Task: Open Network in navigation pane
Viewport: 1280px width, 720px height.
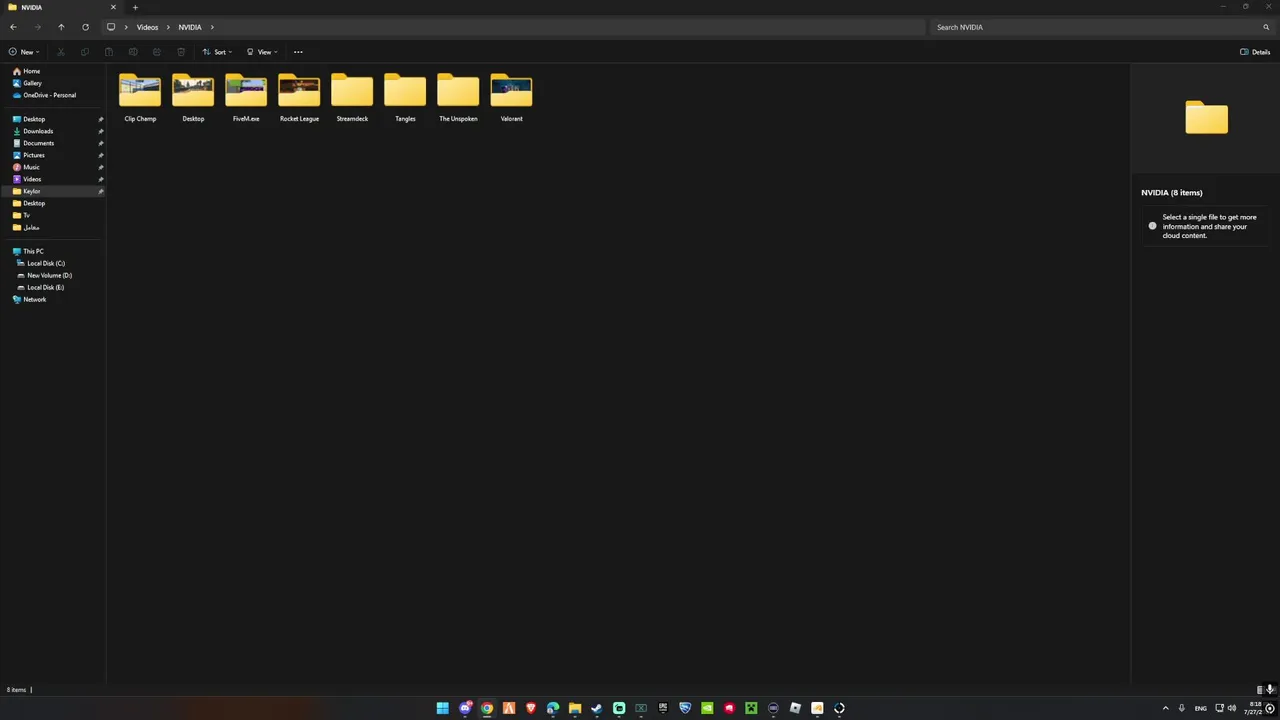Action: pyautogui.click(x=34, y=299)
